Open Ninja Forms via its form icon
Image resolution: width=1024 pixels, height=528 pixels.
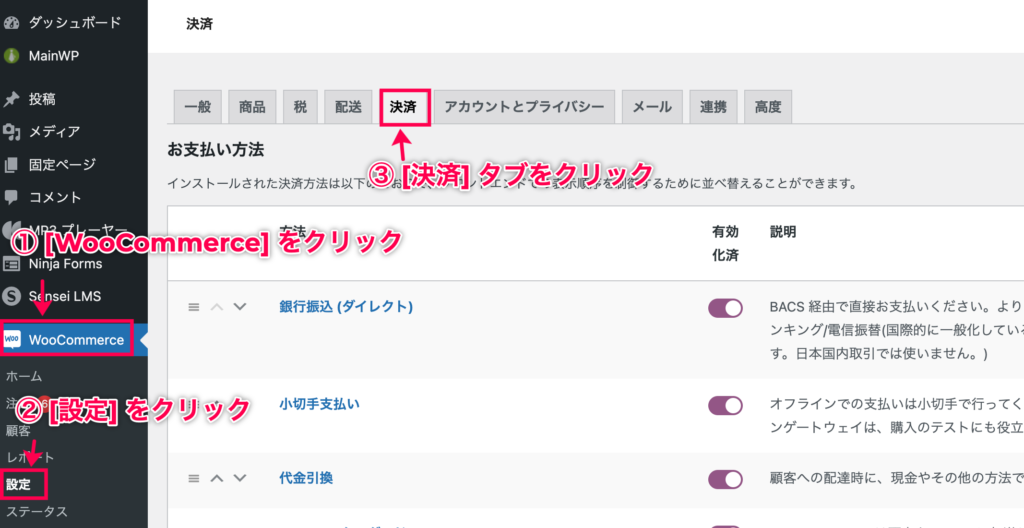[11, 264]
